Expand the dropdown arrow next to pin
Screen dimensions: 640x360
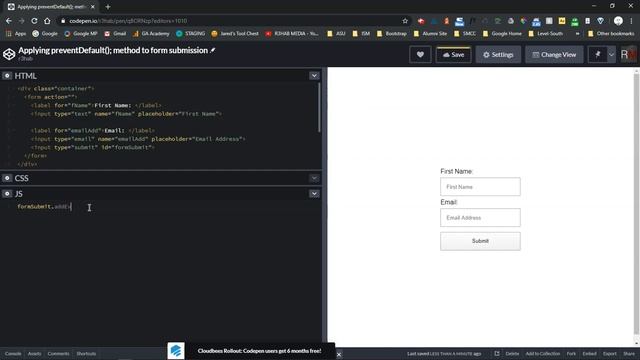point(611,55)
